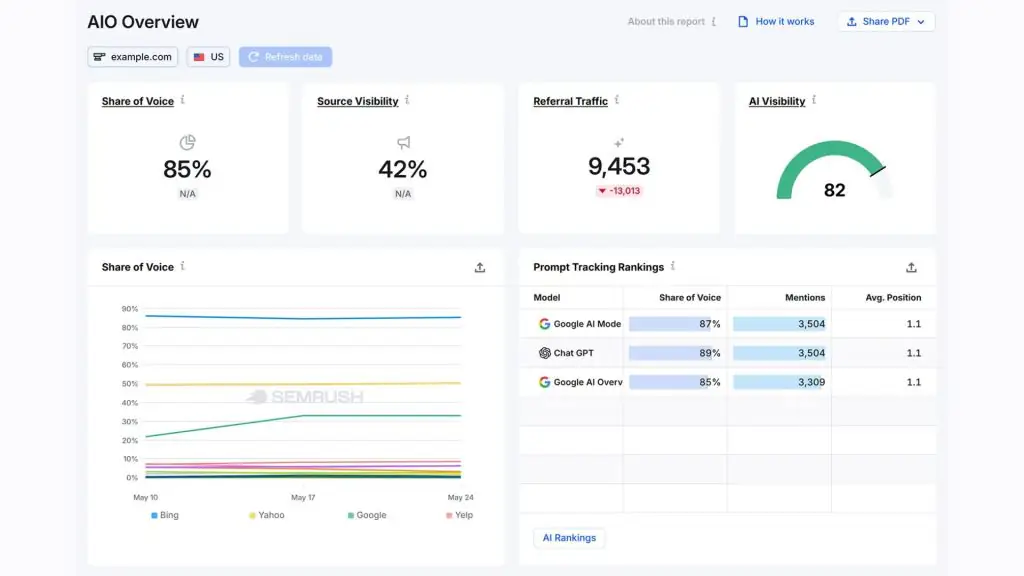
Task: Click info icon next to Referral Traffic
Action: pos(616,100)
